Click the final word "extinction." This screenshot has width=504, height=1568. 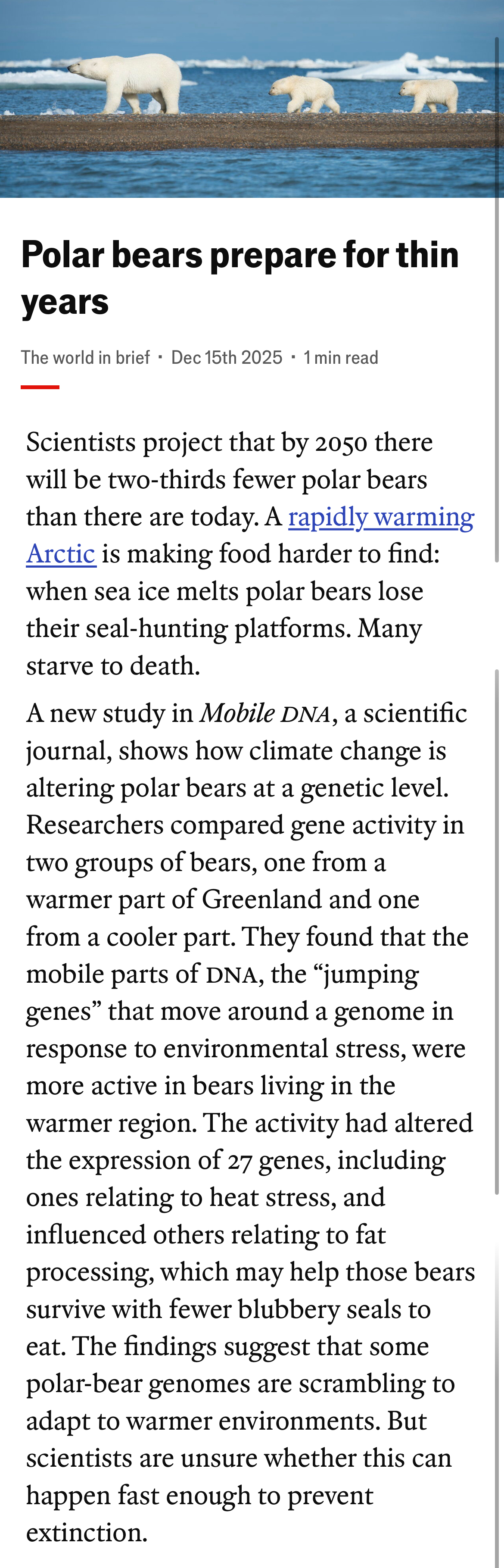pos(87,1533)
